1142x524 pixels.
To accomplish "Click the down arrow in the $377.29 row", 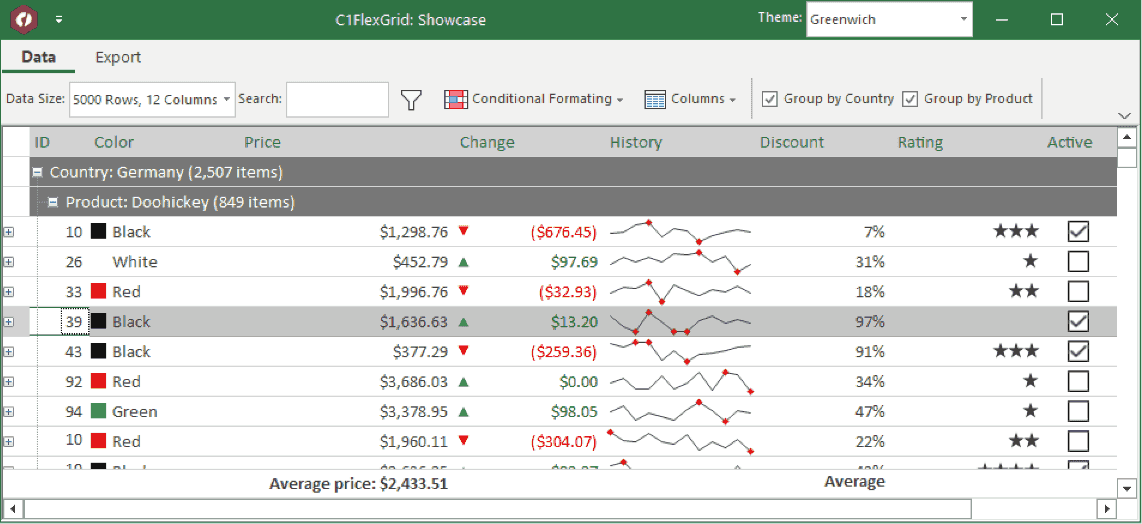I will click(x=463, y=351).
